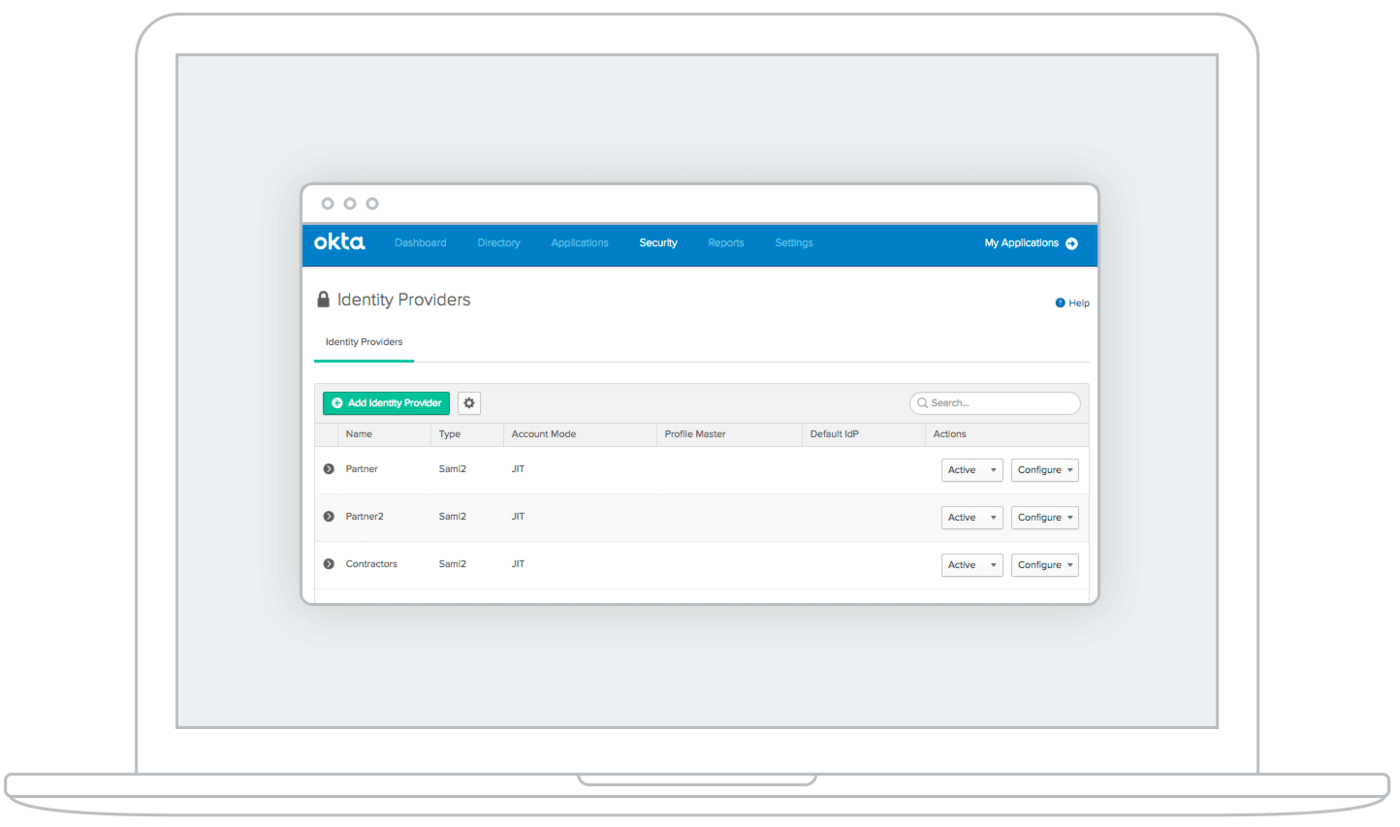Open the Security menu

pyautogui.click(x=658, y=243)
